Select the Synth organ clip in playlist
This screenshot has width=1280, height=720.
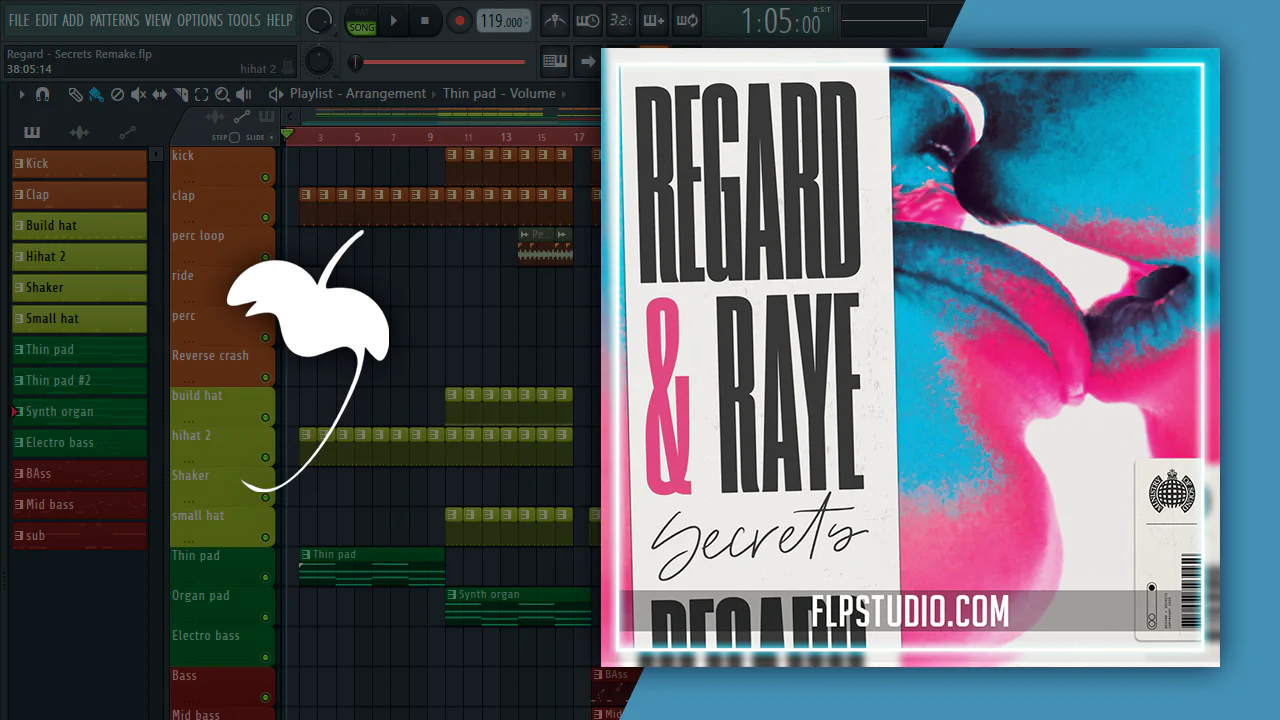point(518,606)
